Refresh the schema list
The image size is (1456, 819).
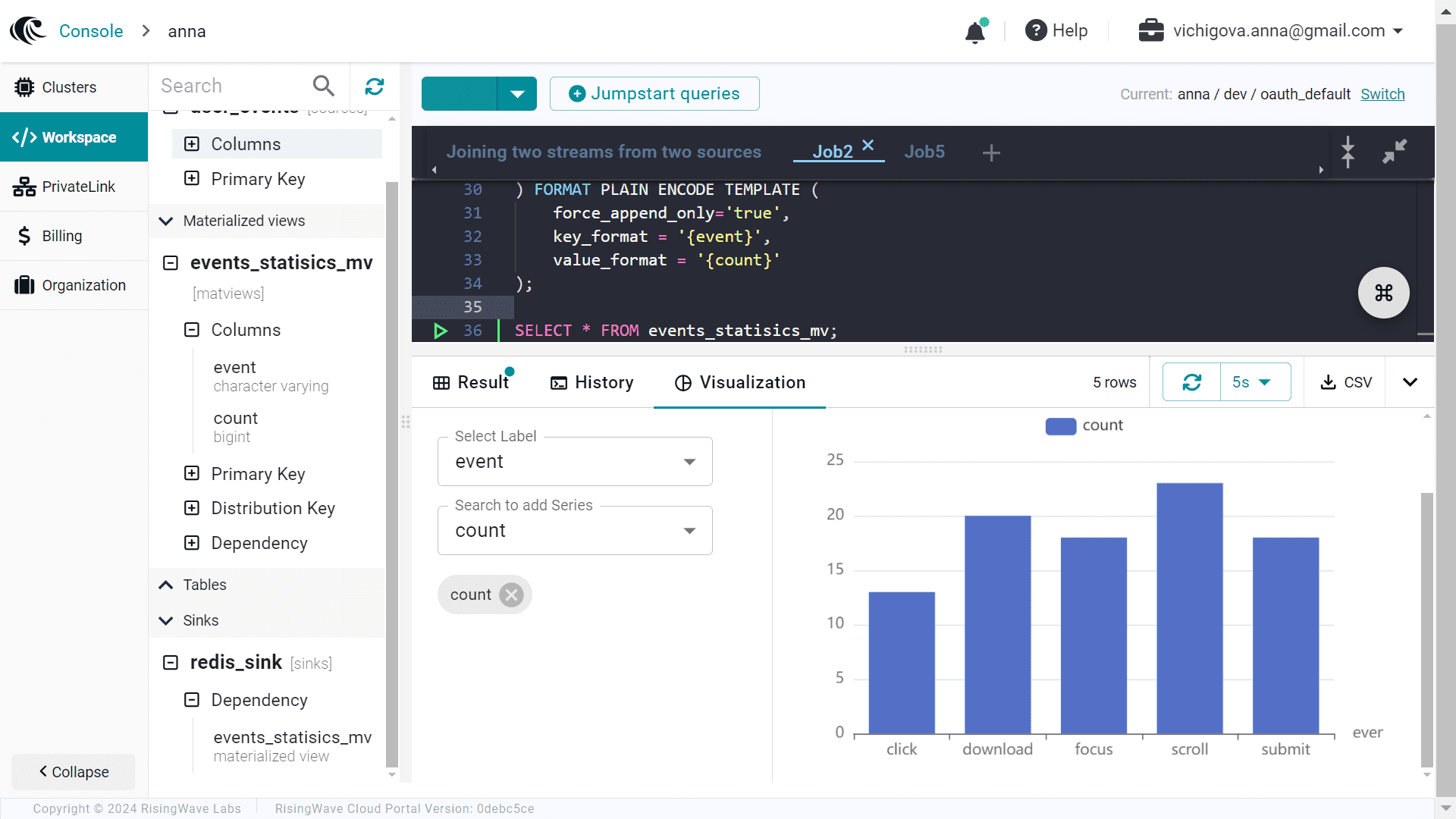point(375,86)
